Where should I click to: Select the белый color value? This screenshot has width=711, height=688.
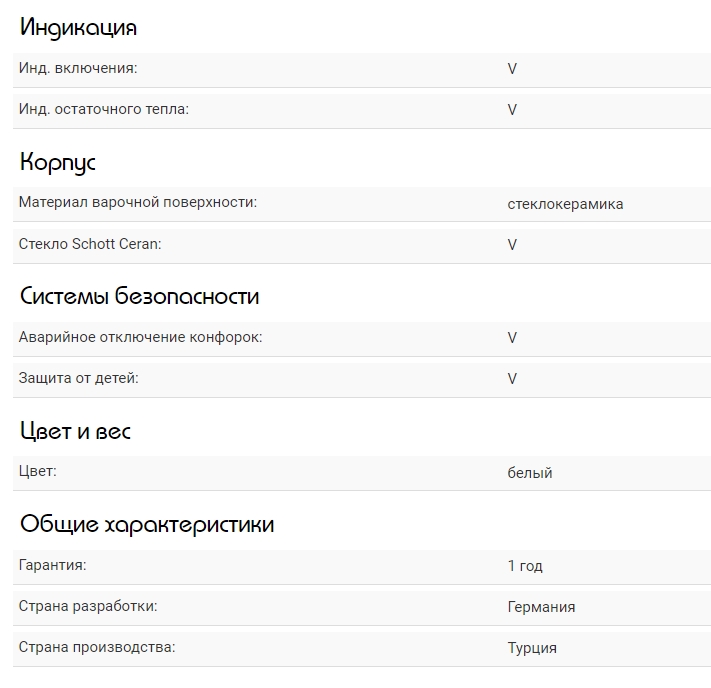tap(530, 473)
